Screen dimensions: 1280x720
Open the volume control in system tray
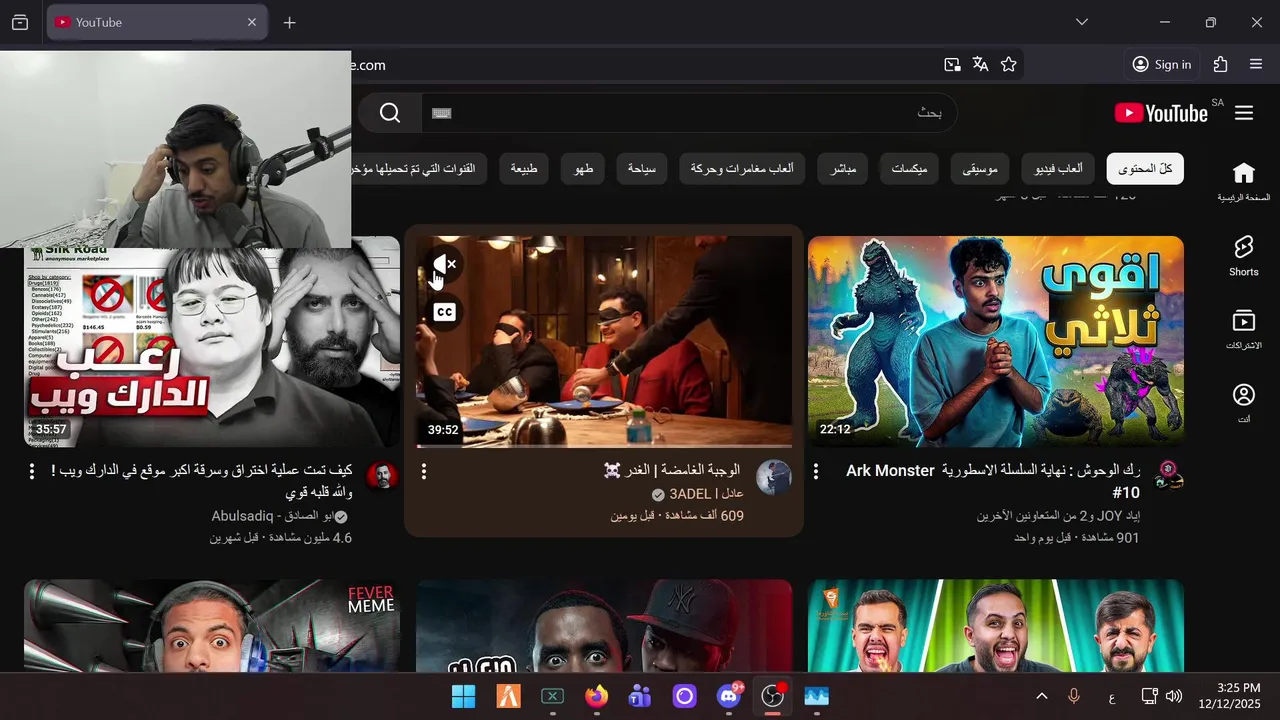(x=1173, y=696)
